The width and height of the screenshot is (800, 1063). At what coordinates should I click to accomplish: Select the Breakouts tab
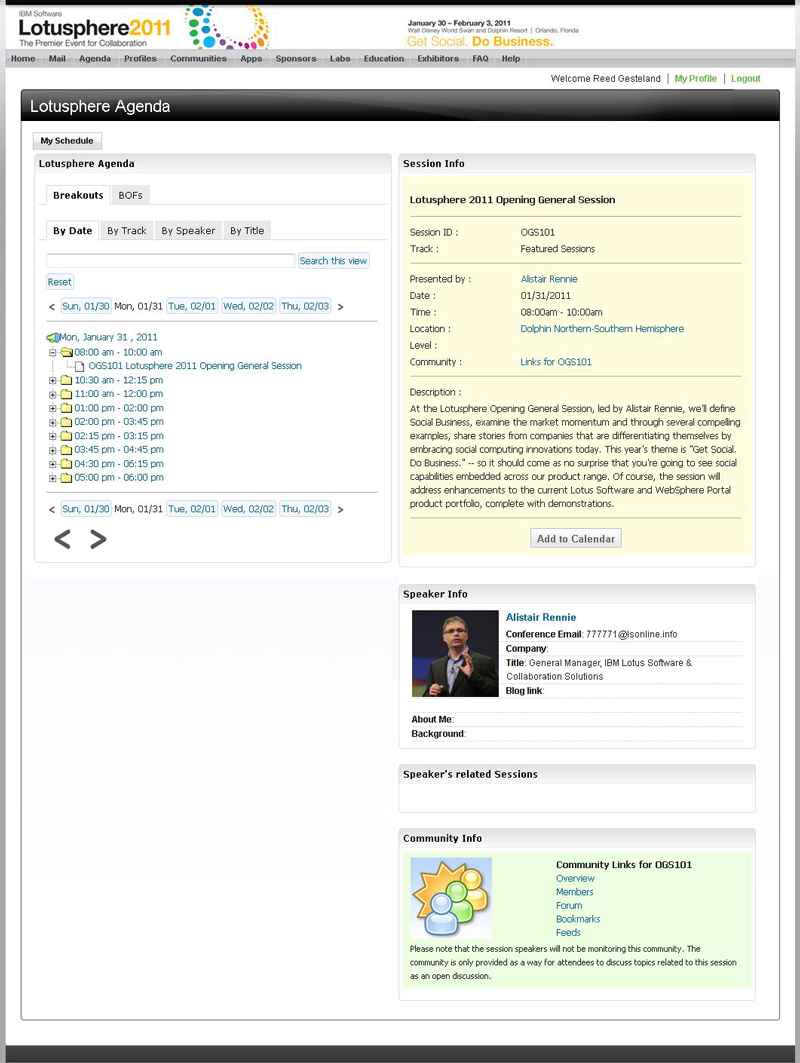(78, 195)
